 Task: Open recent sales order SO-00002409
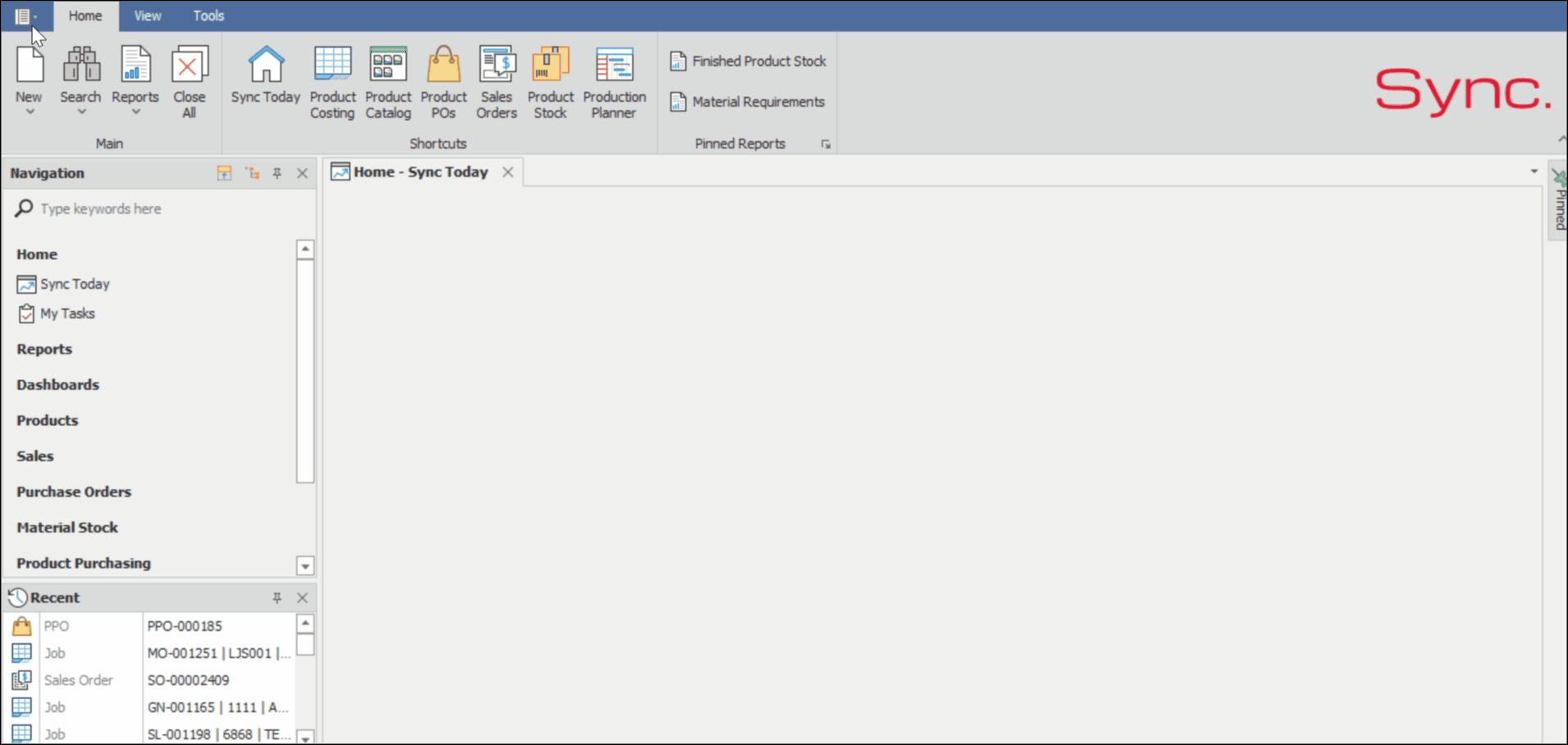click(188, 680)
